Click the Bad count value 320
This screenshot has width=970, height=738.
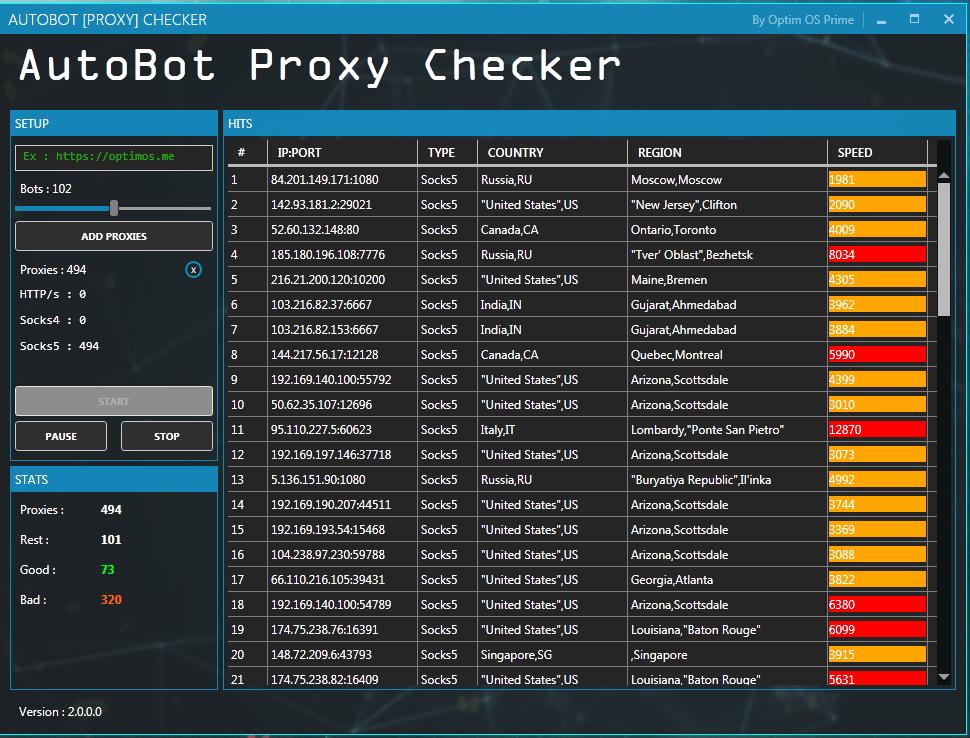point(111,599)
